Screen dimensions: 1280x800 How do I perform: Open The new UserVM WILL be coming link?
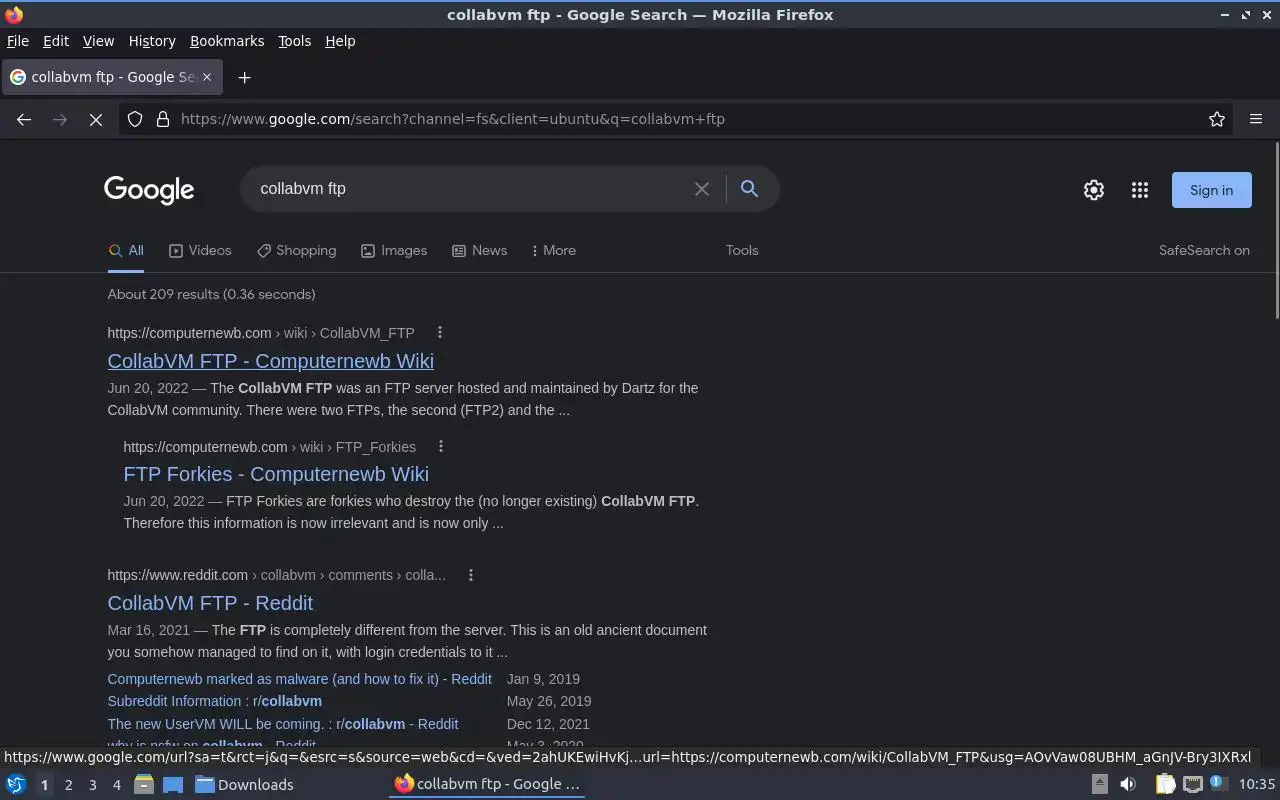click(282, 724)
